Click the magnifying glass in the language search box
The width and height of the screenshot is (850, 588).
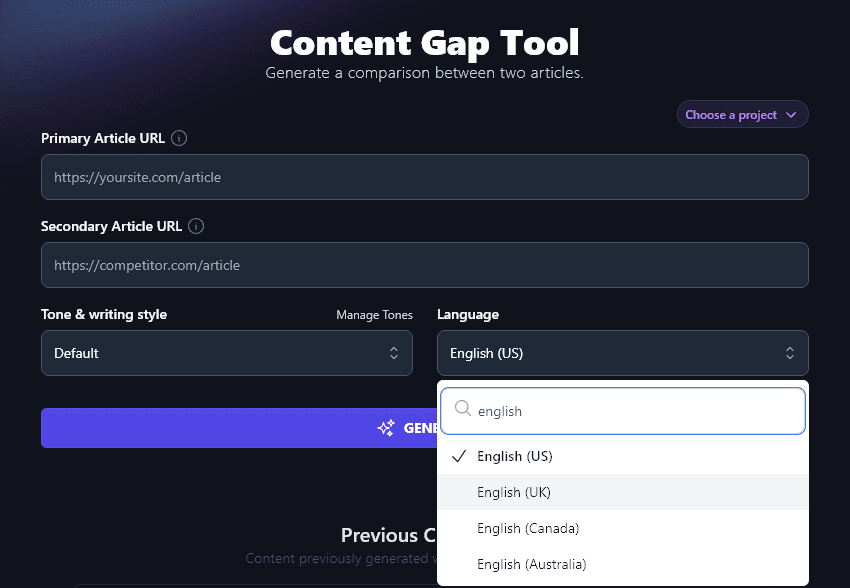(462, 409)
